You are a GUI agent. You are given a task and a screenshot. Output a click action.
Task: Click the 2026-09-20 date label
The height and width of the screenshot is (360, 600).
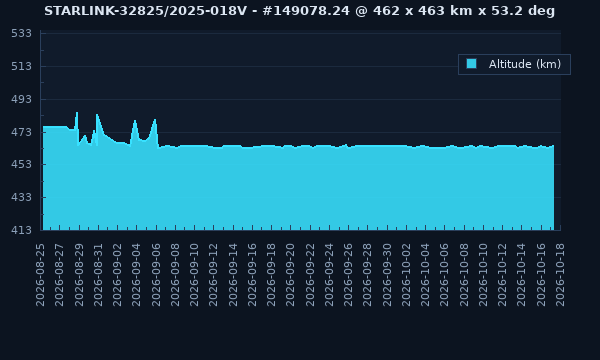290,275
